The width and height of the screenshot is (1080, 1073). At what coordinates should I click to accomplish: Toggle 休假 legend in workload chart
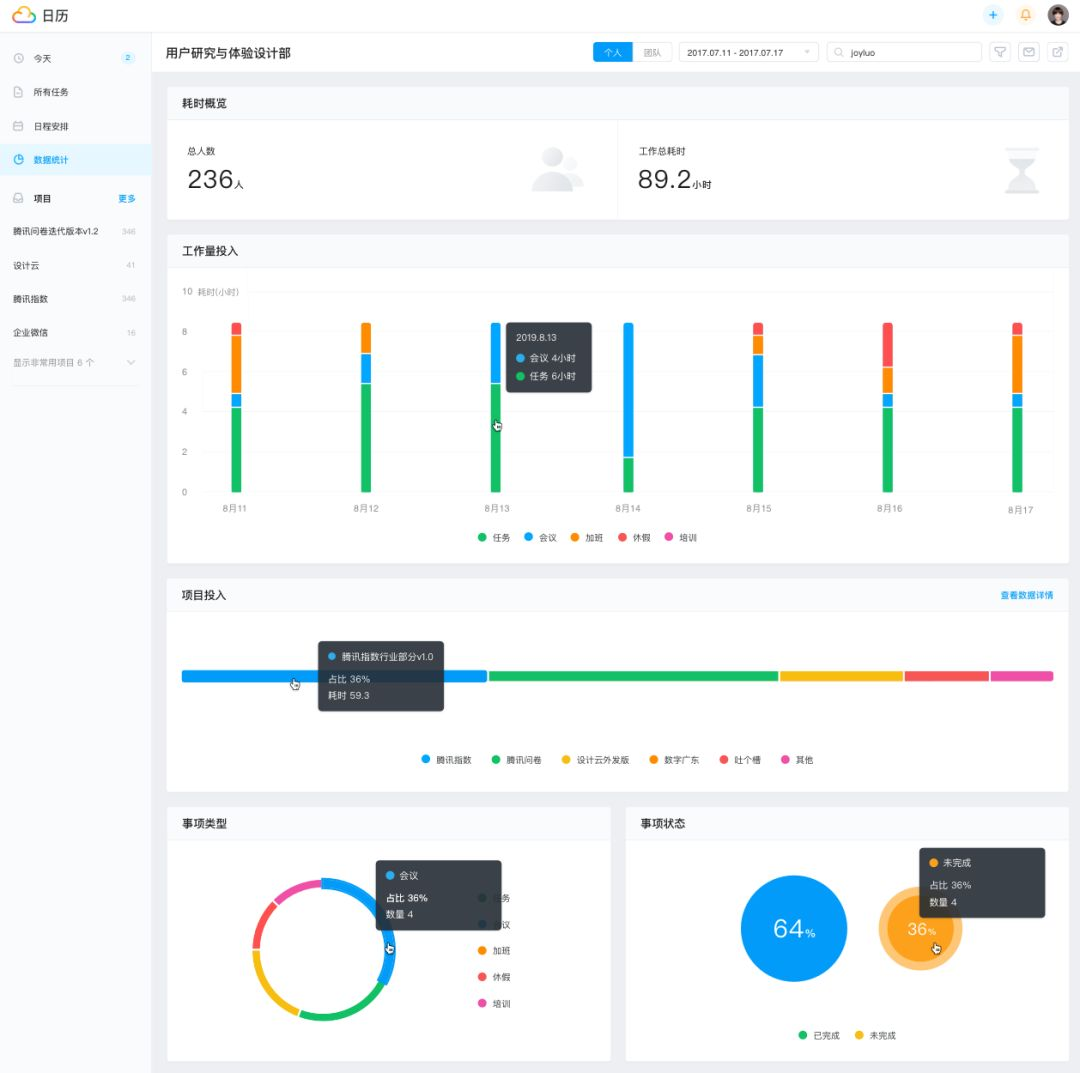634,537
